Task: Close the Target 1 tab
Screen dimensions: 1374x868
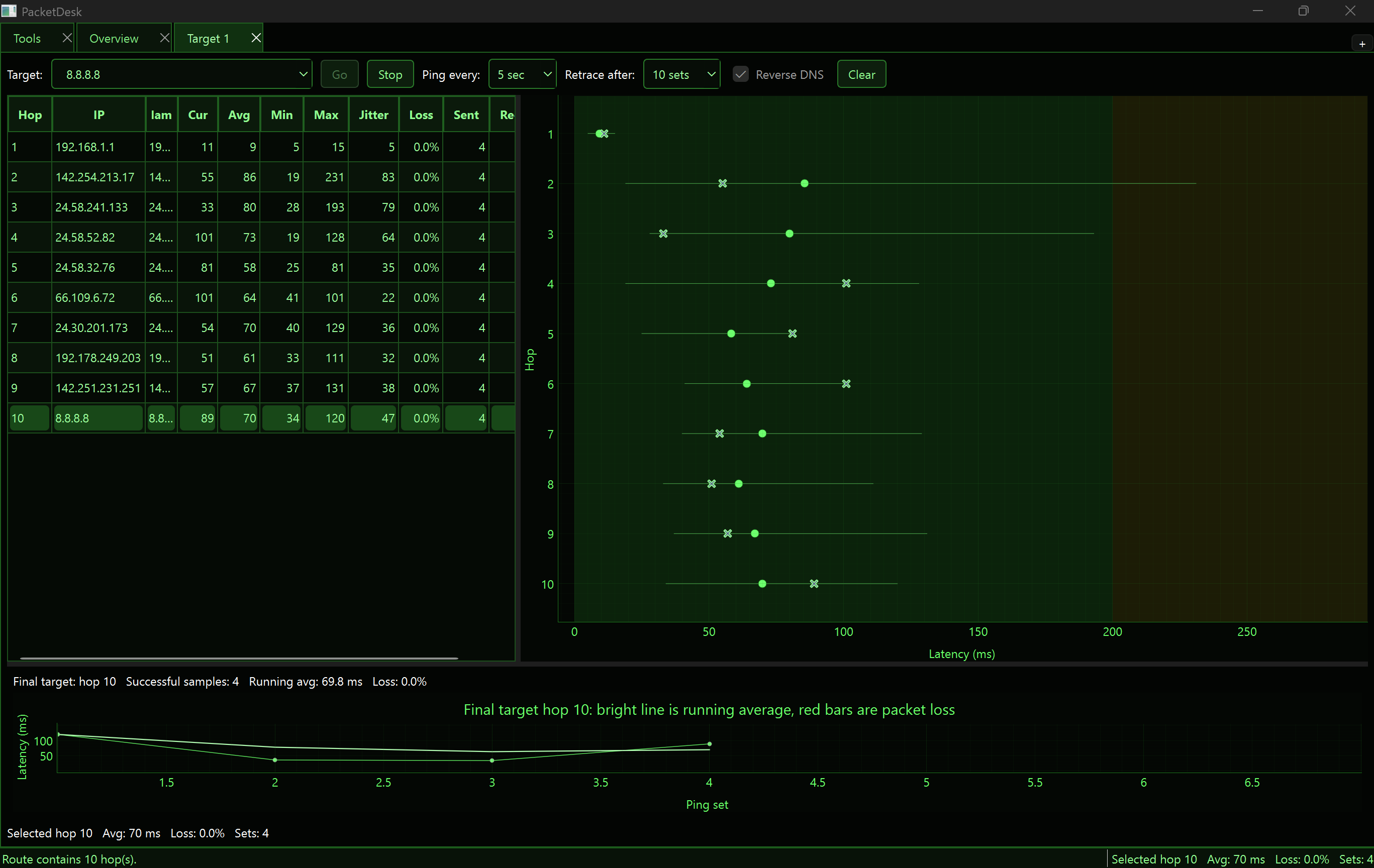Action: [256, 38]
